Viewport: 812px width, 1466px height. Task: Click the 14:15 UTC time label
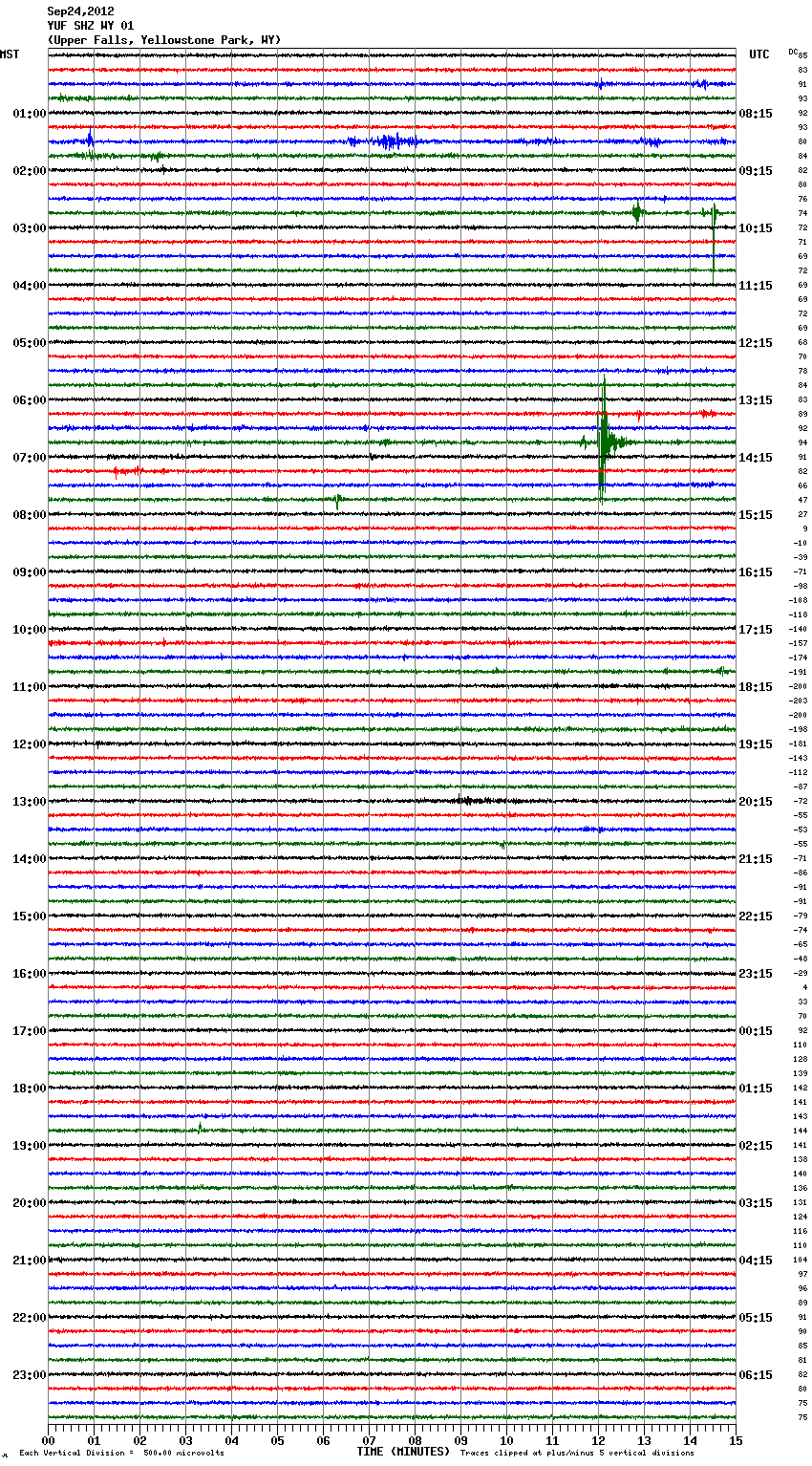click(x=756, y=458)
